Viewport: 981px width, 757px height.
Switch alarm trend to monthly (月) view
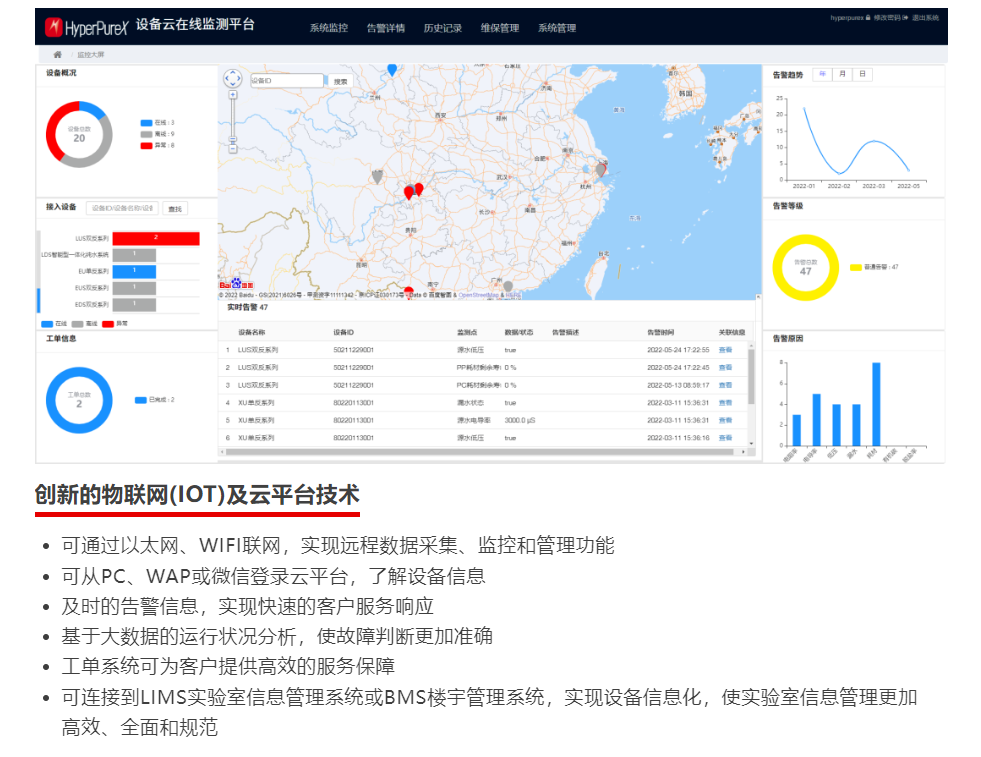(842, 74)
